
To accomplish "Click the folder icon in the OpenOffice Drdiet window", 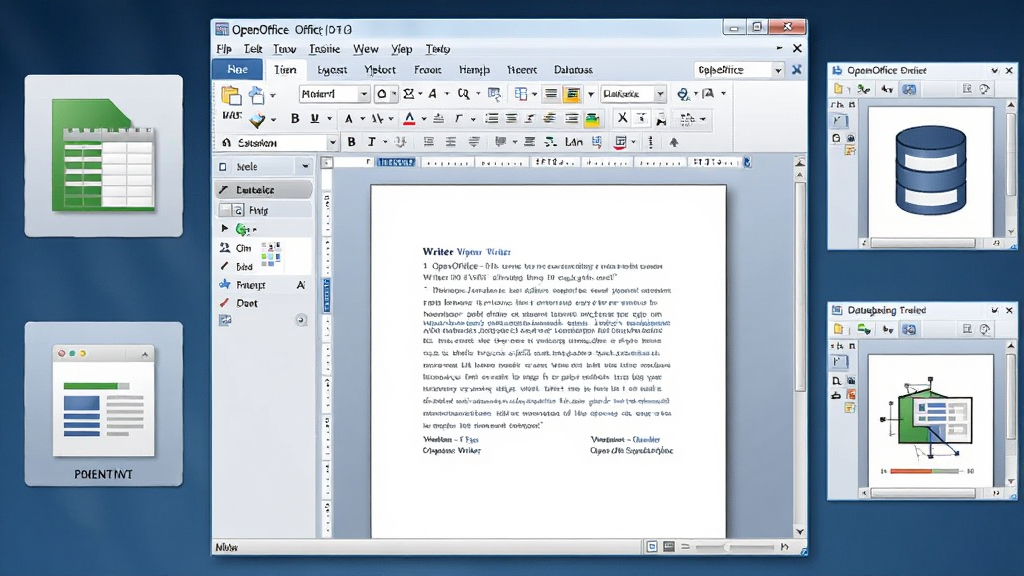I will pyautogui.click(x=839, y=89).
